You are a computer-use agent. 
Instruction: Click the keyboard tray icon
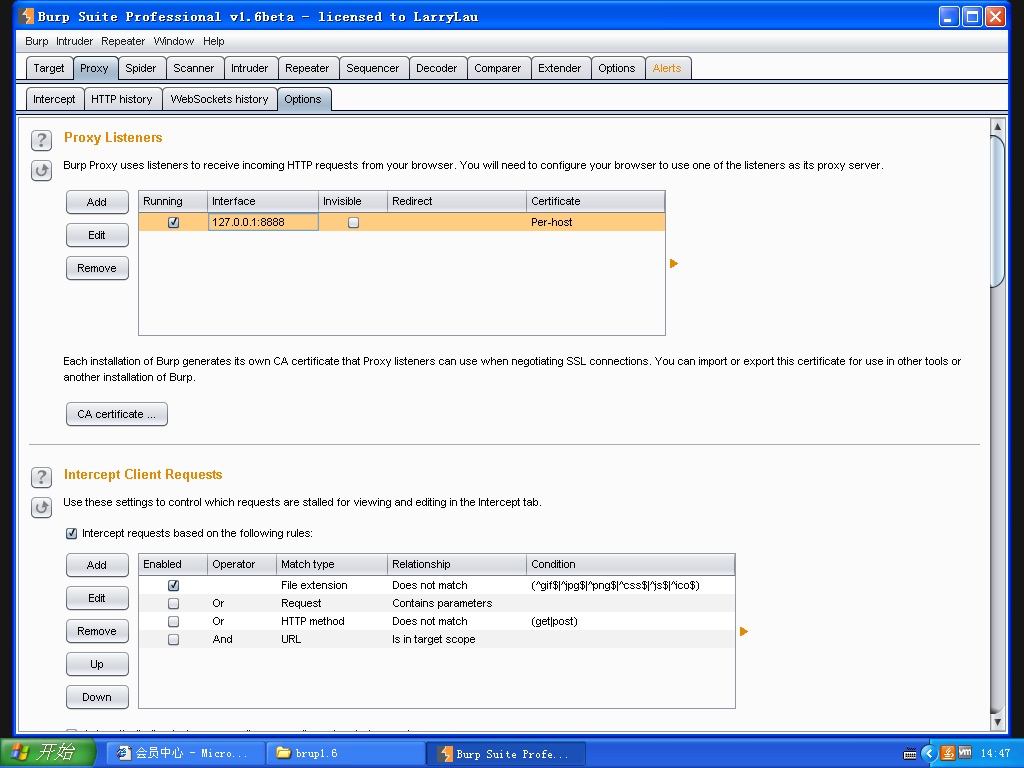coord(910,754)
